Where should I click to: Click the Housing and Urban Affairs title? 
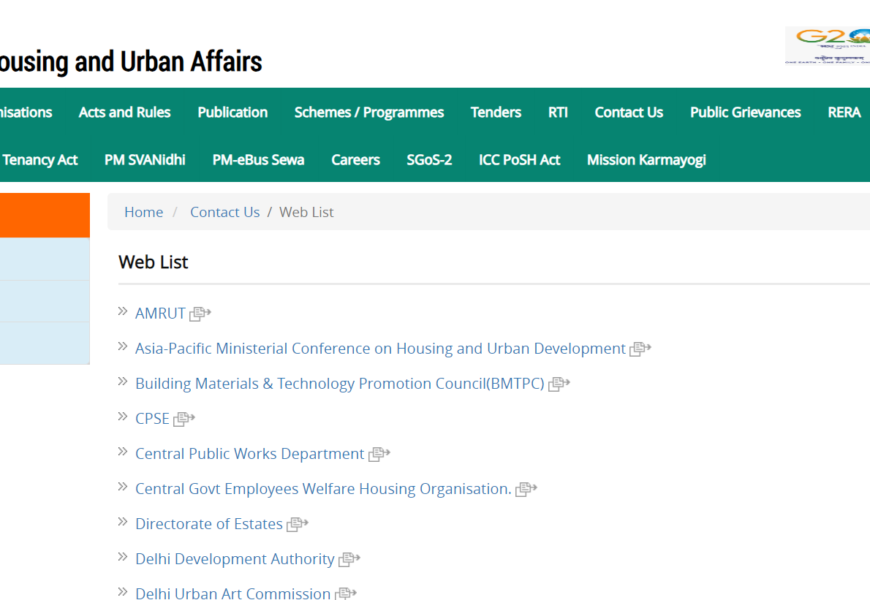pyautogui.click(x=131, y=61)
